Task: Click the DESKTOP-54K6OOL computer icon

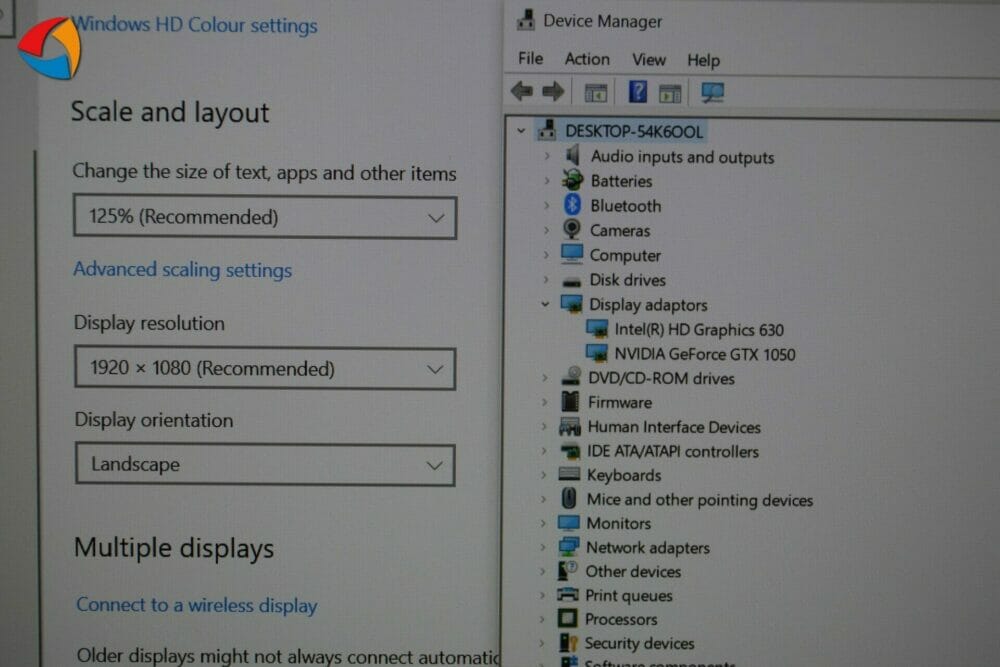Action: click(x=547, y=130)
